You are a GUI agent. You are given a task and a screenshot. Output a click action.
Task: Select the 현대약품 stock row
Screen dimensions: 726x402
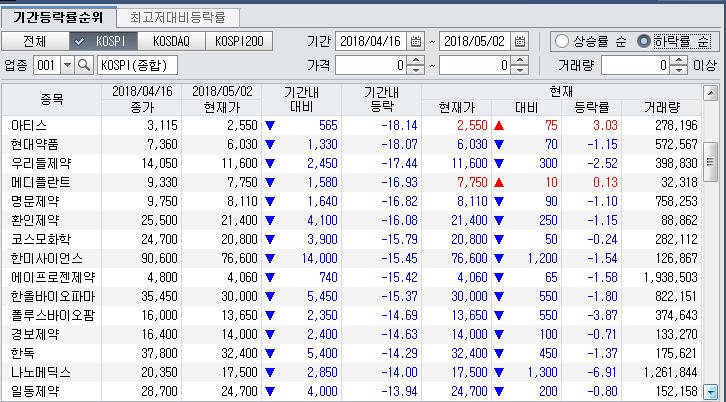coord(352,144)
